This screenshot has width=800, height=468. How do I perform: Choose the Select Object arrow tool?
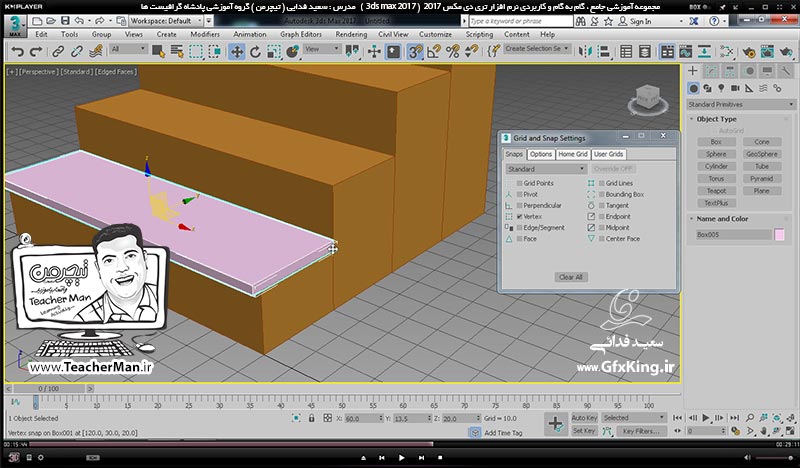click(158, 52)
